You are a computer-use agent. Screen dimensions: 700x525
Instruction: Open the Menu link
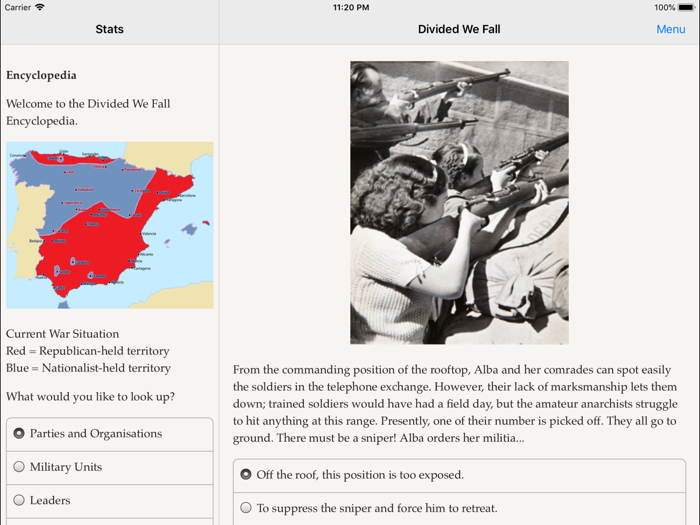[x=671, y=29]
